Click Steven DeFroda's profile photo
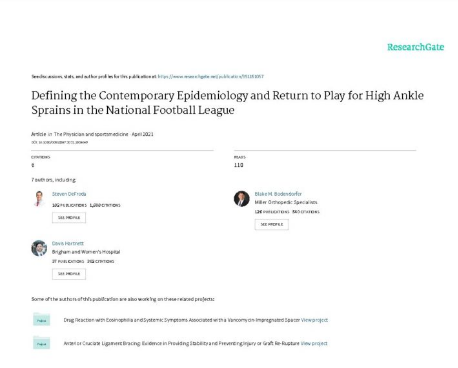Viewport: 458px width, 368px height. click(x=39, y=199)
